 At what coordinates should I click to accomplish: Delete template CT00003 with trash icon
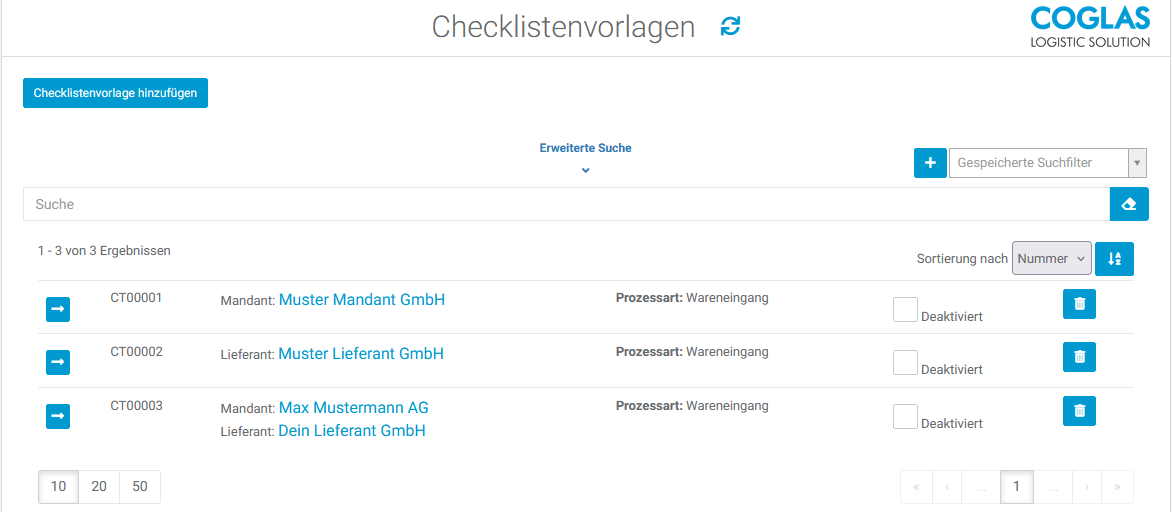pyautogui.click(x=1079, y=411)
